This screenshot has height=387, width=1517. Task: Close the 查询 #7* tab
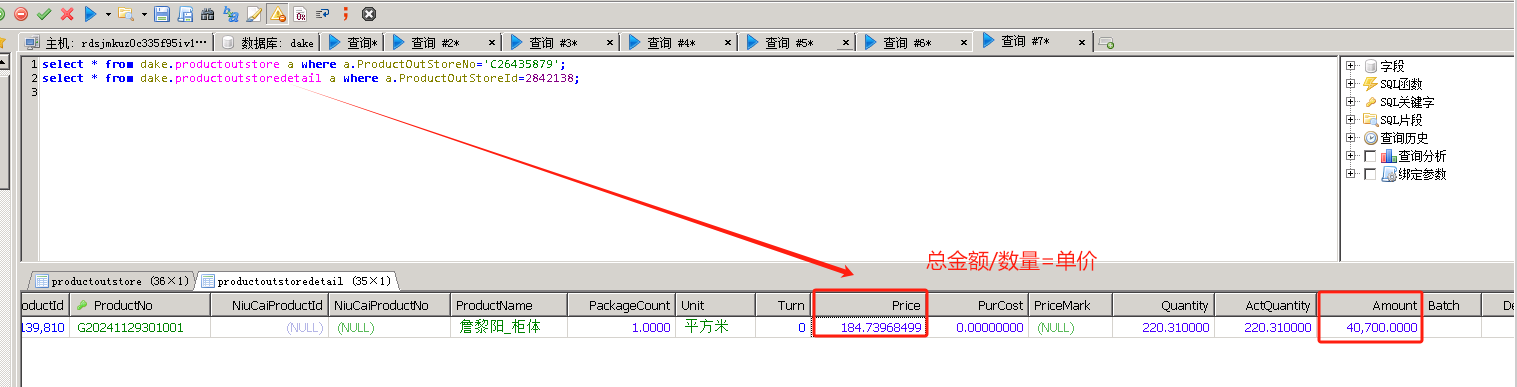pos(1082,44)
